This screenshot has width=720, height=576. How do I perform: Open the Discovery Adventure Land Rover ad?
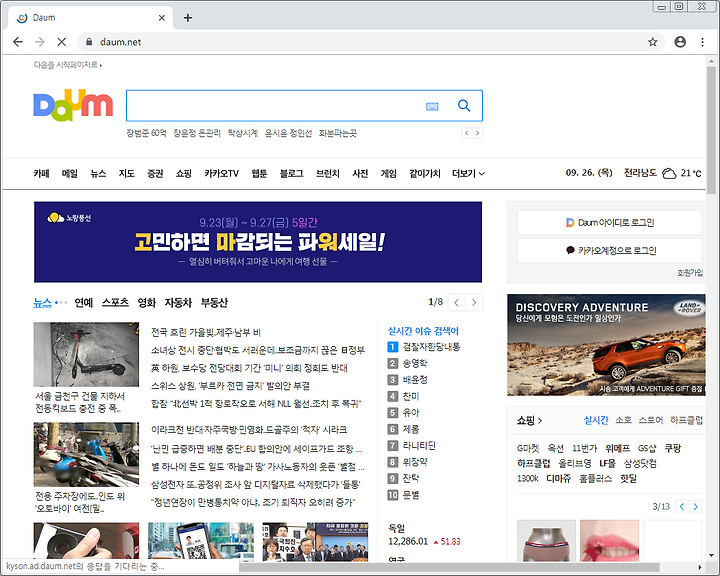point(606,345)
